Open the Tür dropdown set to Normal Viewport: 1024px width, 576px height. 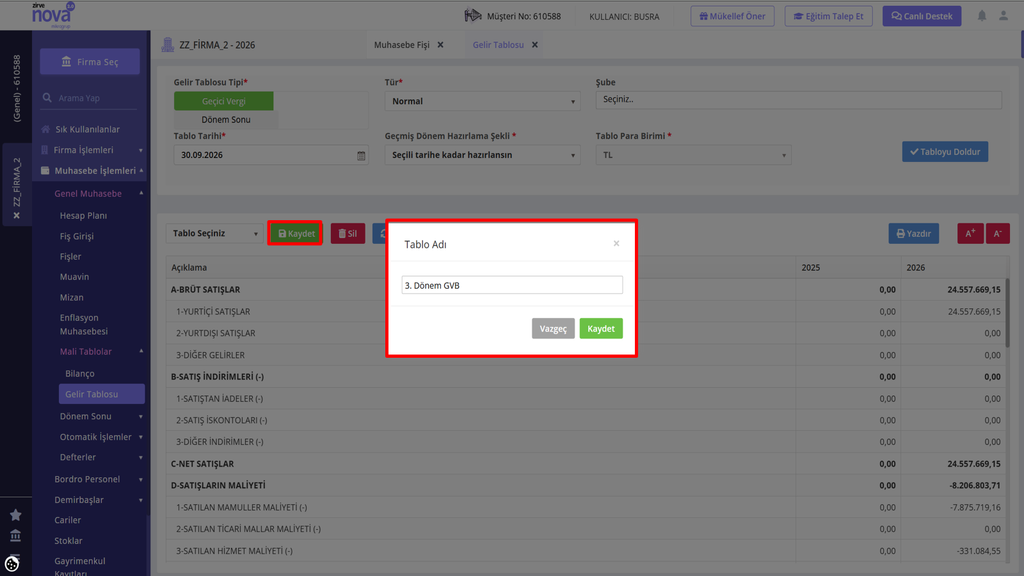click(482, 101)
